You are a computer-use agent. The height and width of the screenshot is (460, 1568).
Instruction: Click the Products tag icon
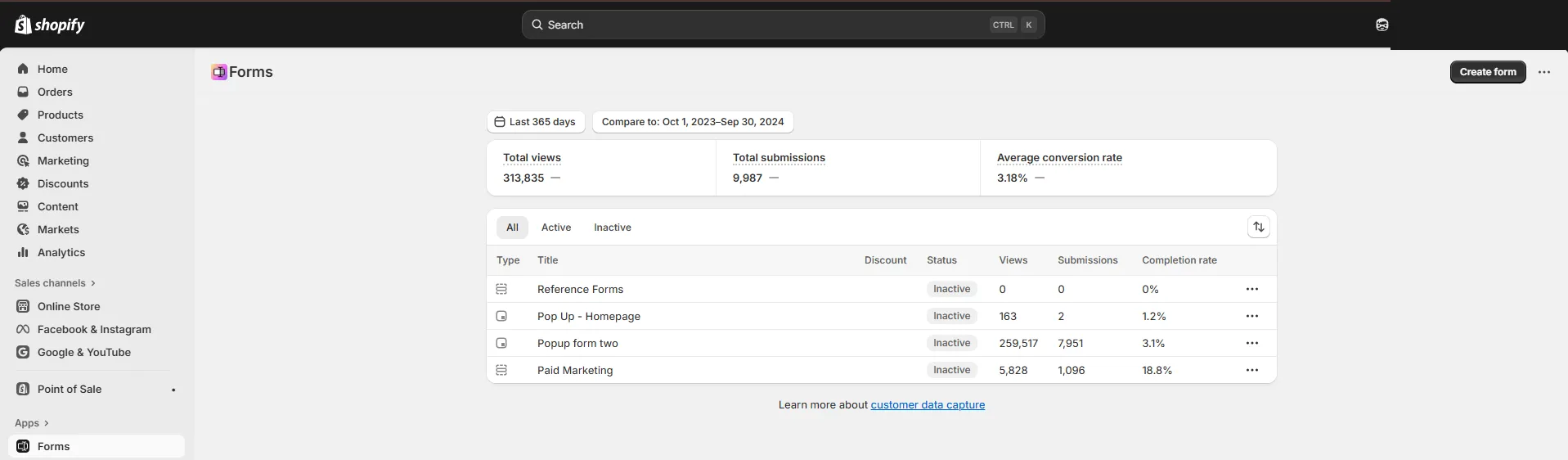click(23, 115)
